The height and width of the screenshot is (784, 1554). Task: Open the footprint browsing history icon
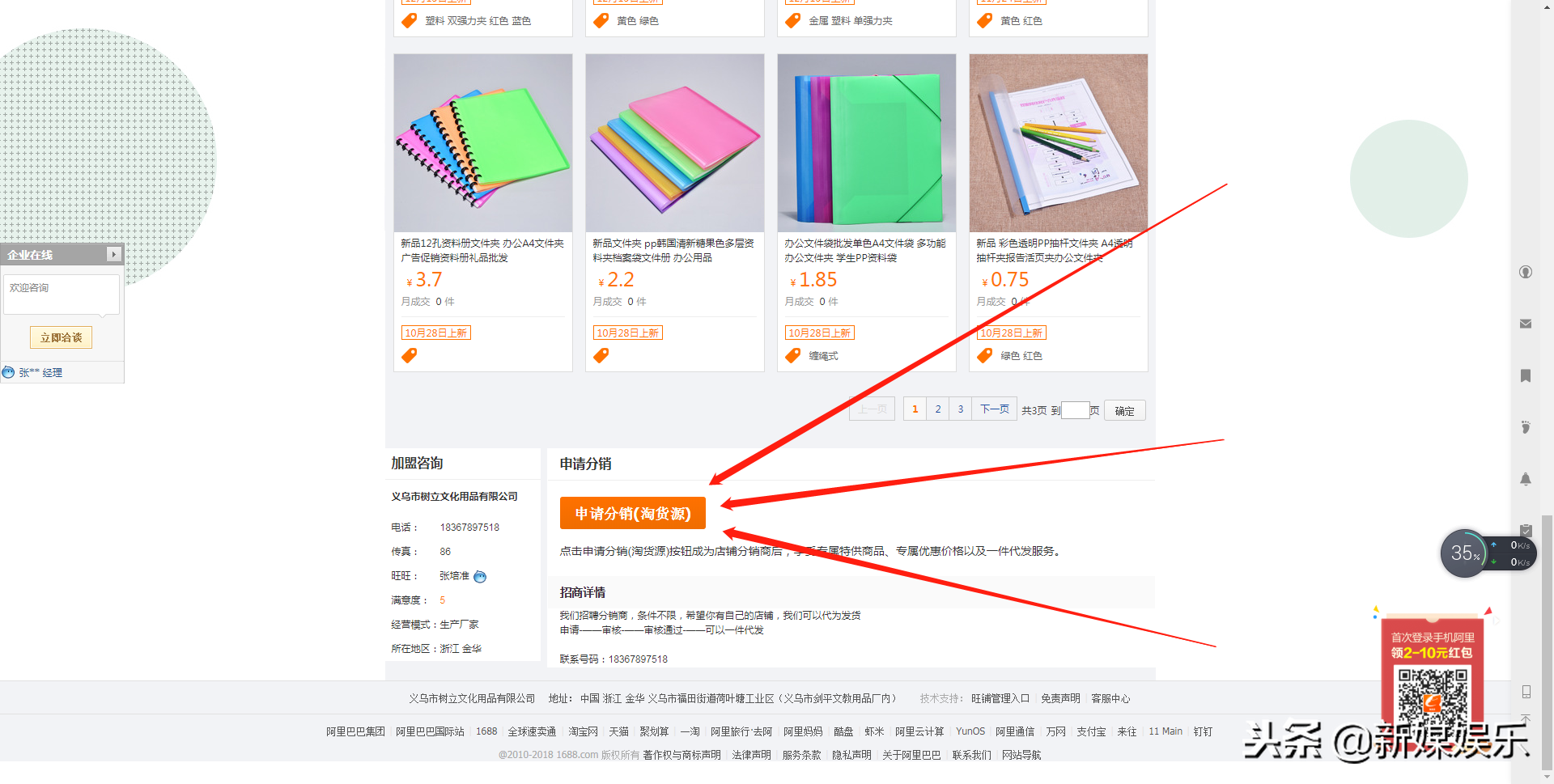[1526, 427]
